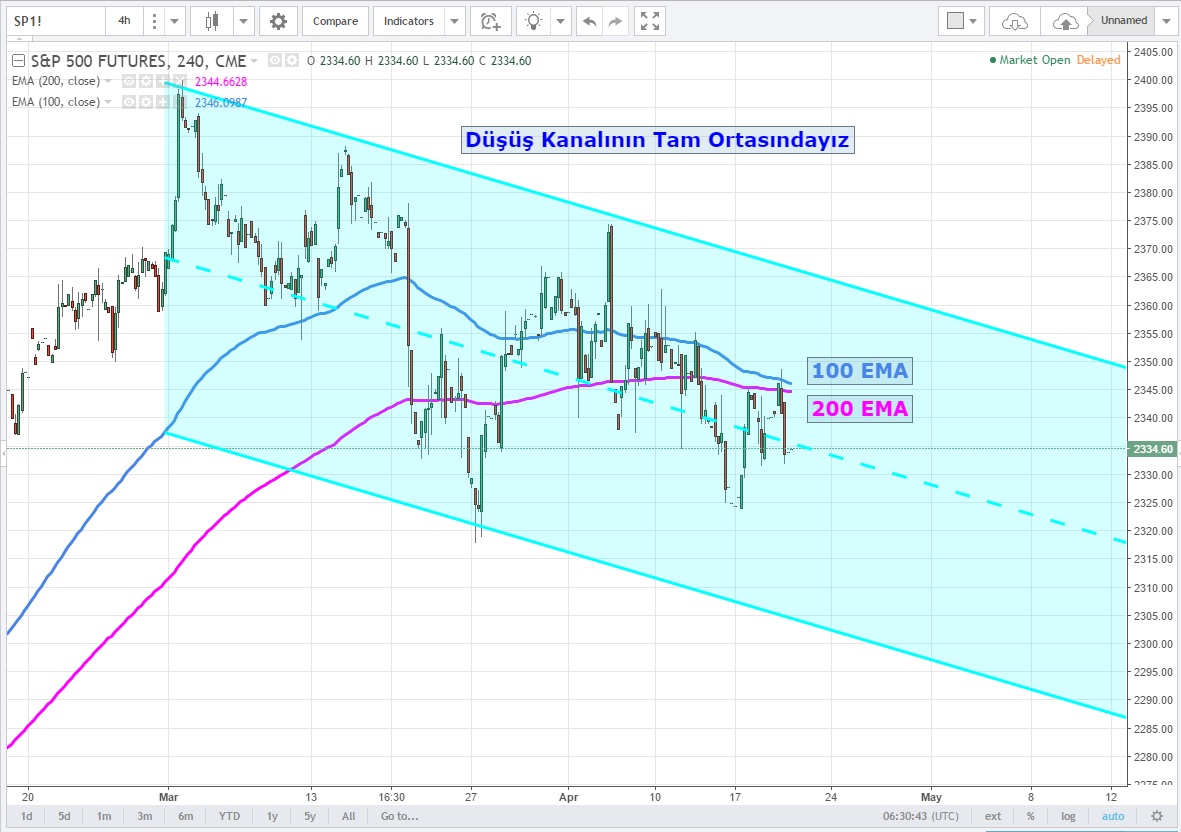Click the candlestick chart style icon

coord(211,21)
